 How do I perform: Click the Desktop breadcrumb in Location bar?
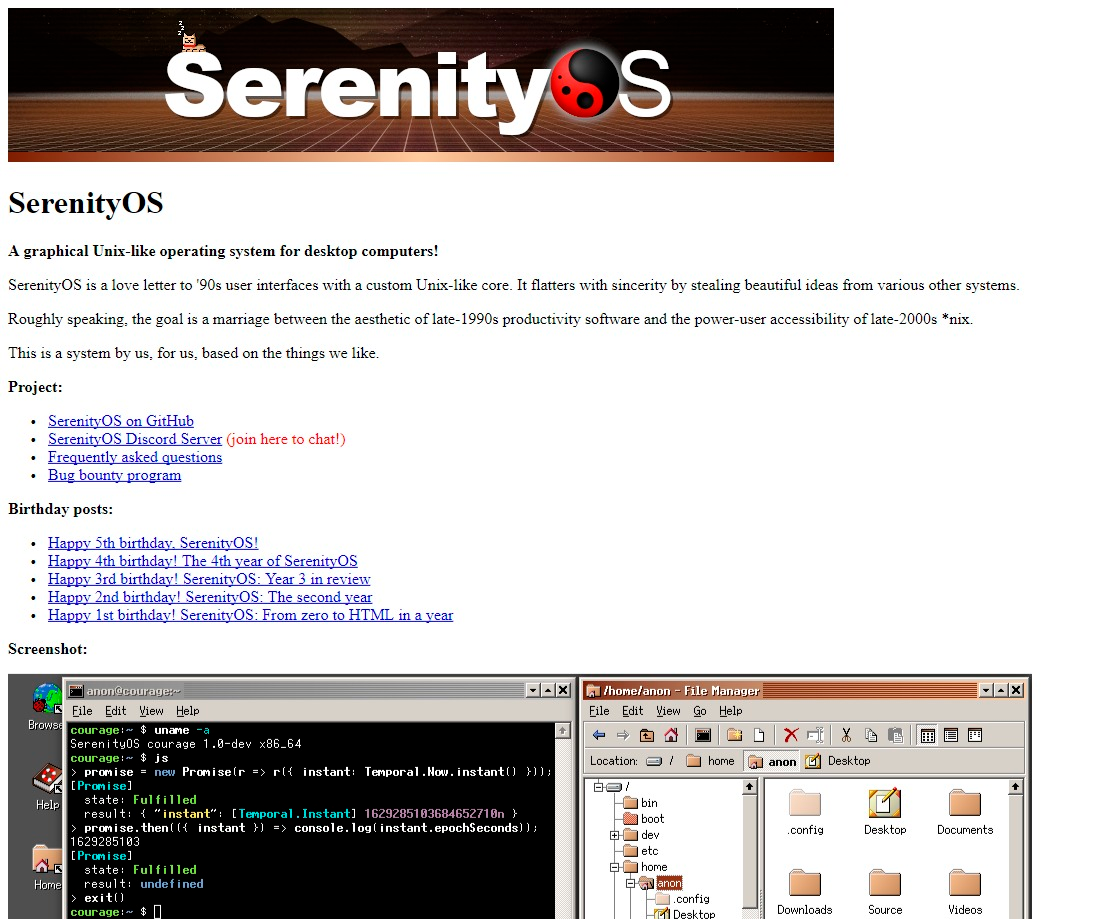coord(838,761)
